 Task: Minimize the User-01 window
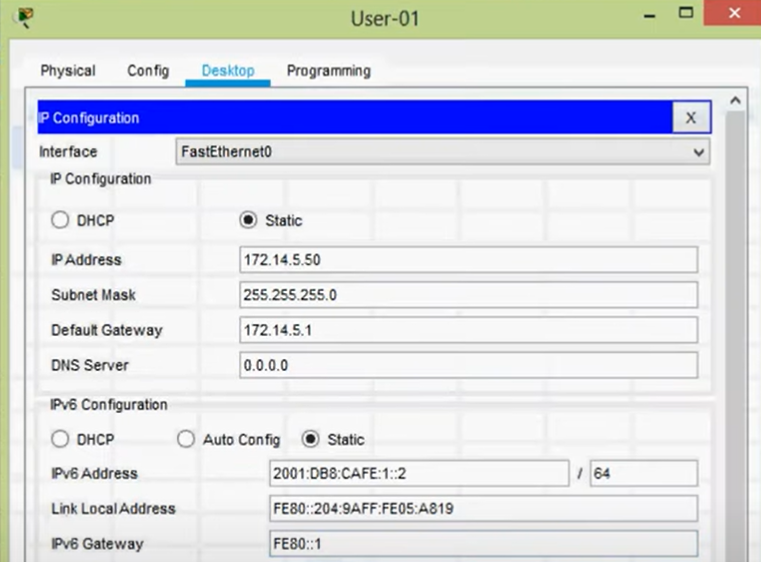click(649, 16)
